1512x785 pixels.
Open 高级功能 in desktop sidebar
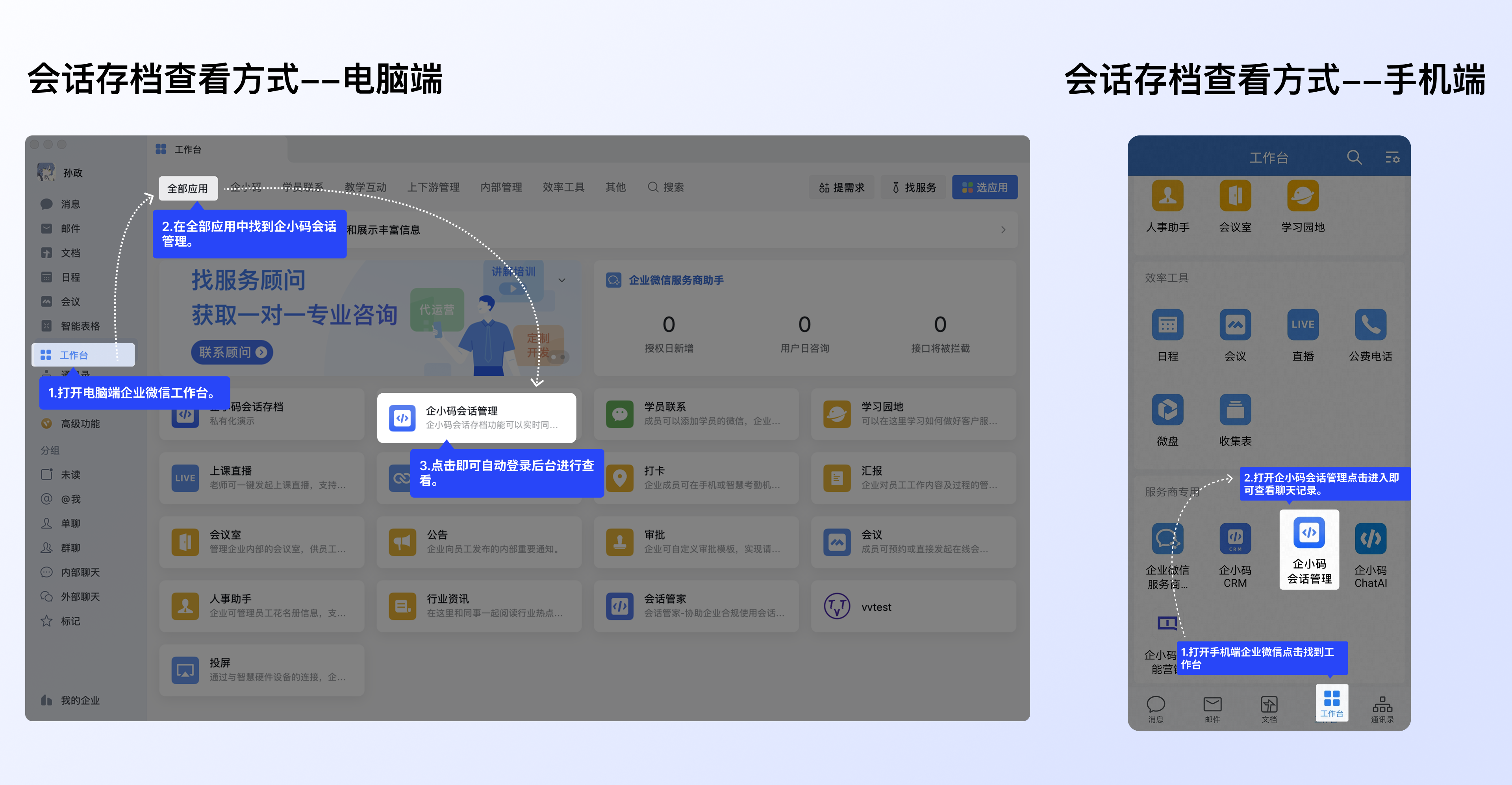(71, 423)
